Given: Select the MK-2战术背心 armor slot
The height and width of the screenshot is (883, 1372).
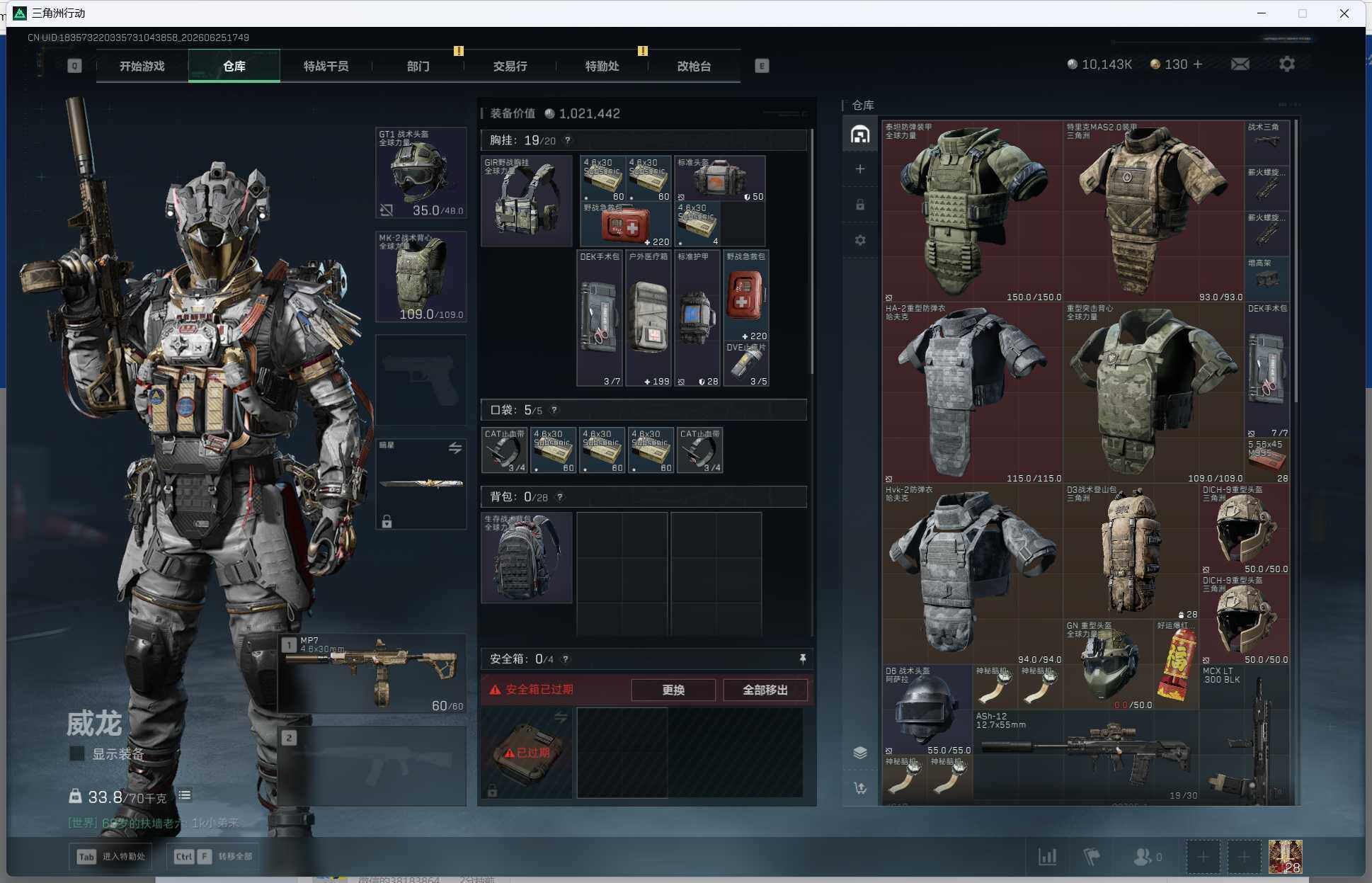Looking at the screenshot, I should tap(421, 277).
